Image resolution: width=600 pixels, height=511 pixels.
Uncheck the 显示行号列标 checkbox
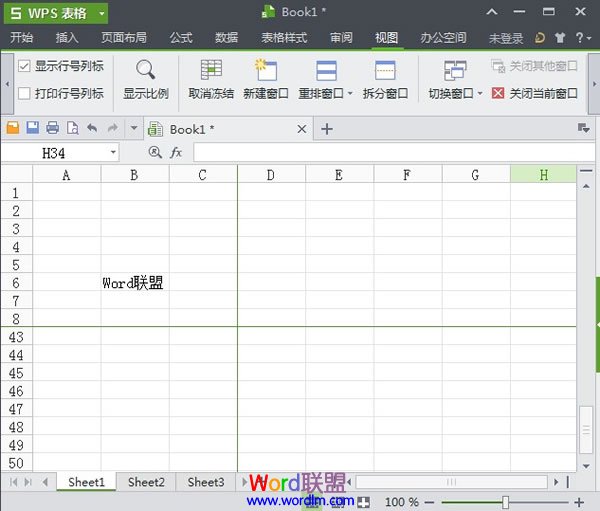25,66
